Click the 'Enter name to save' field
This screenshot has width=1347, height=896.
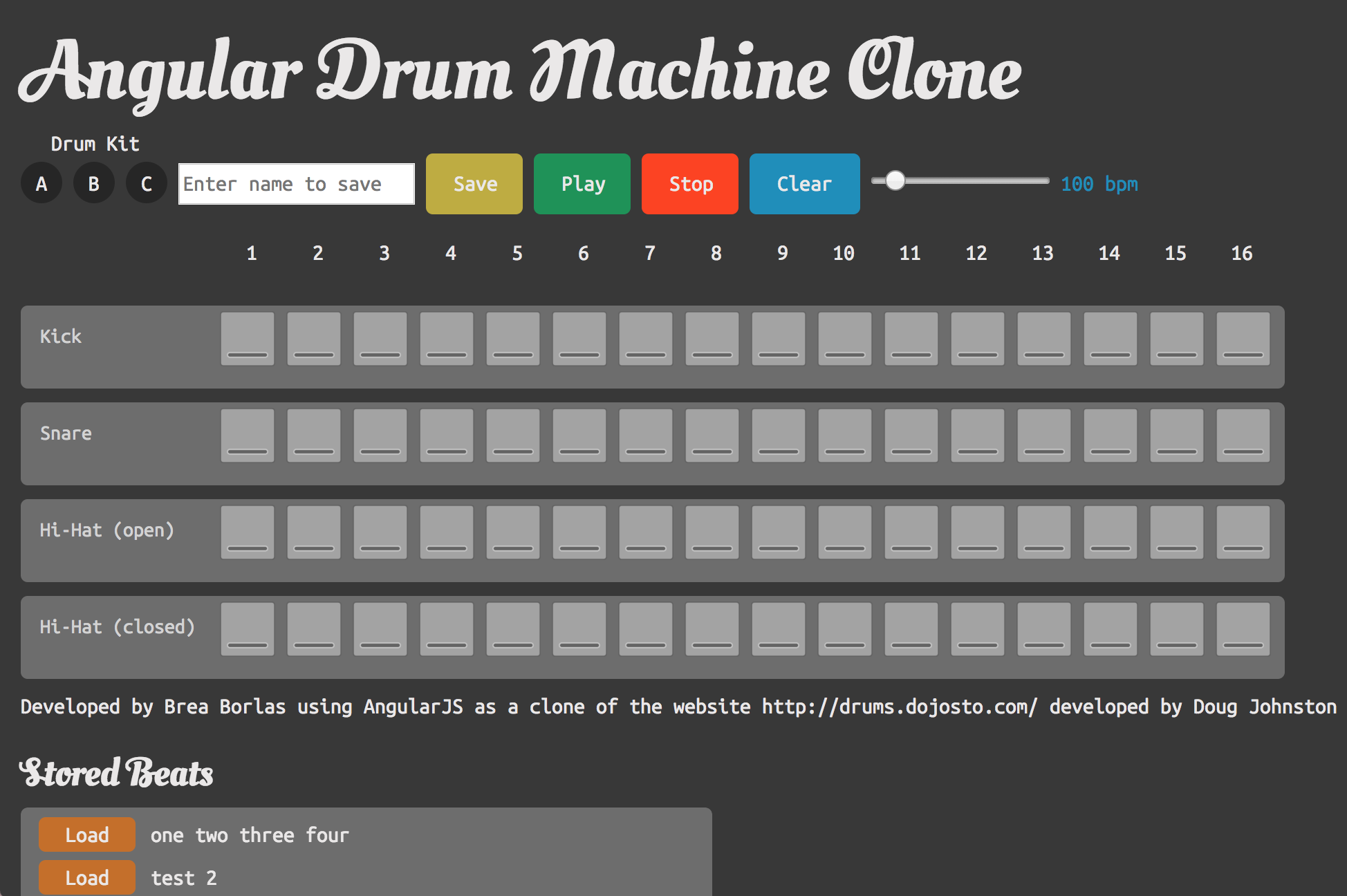(297, 184)
